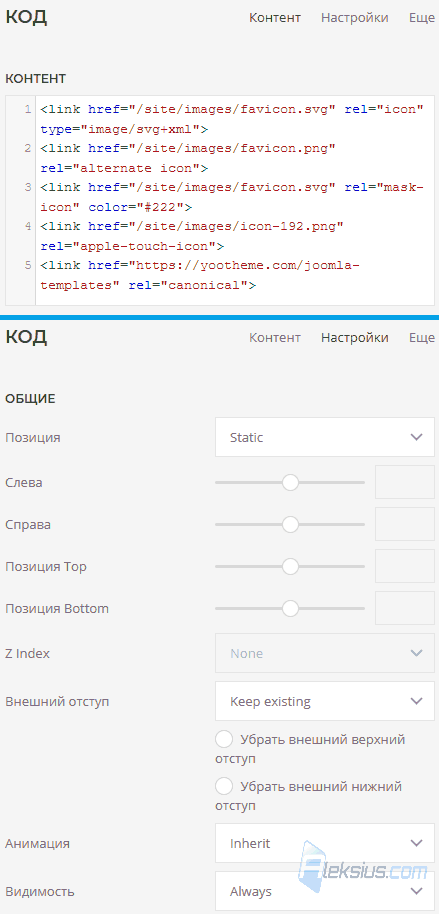Screen dimensions: 439x914
Task: Click the Видимость field label
Action: 40,891
